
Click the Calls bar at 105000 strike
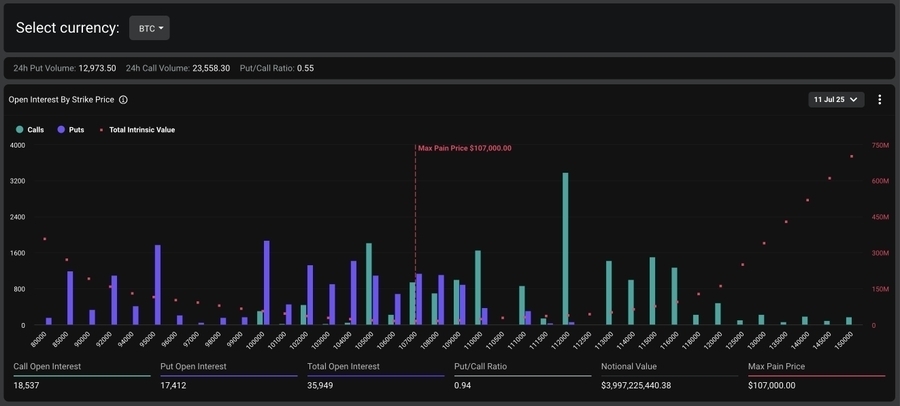pyautogui.click(x=369, y=284)
